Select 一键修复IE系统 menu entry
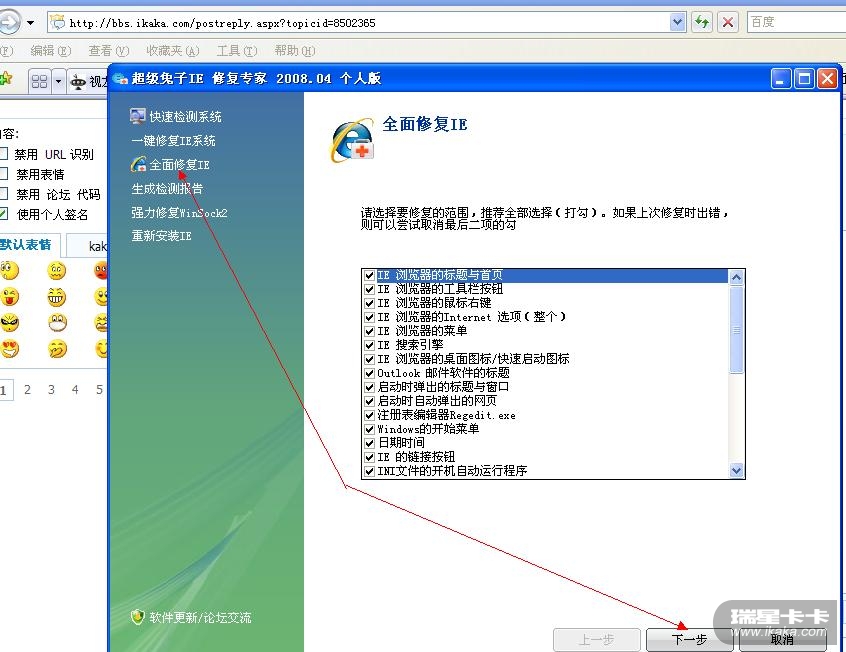846x652 pixels. [x=173, y=140]
